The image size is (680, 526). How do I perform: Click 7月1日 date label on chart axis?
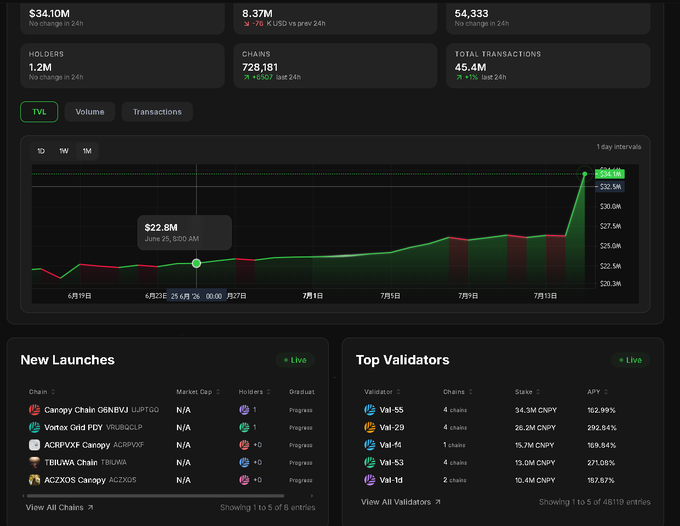313,296
